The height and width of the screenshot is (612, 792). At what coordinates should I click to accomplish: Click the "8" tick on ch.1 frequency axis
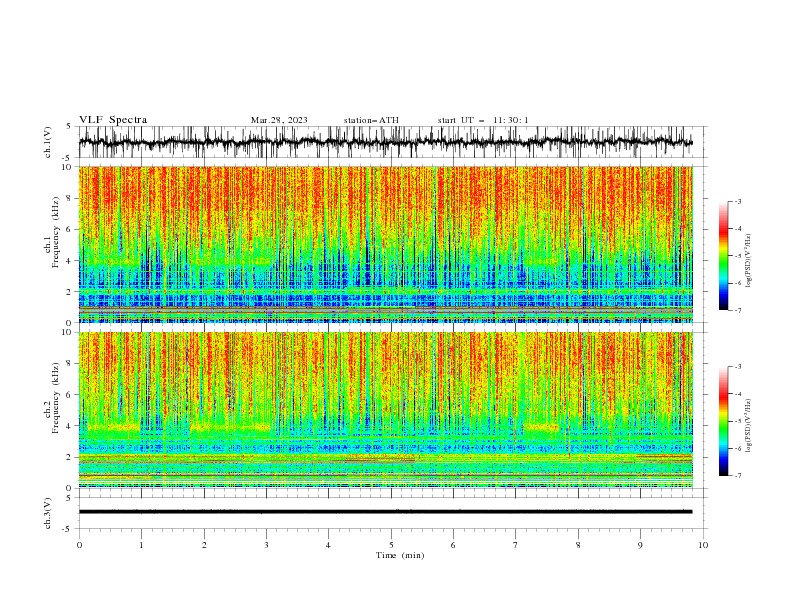tap(70, 198)
